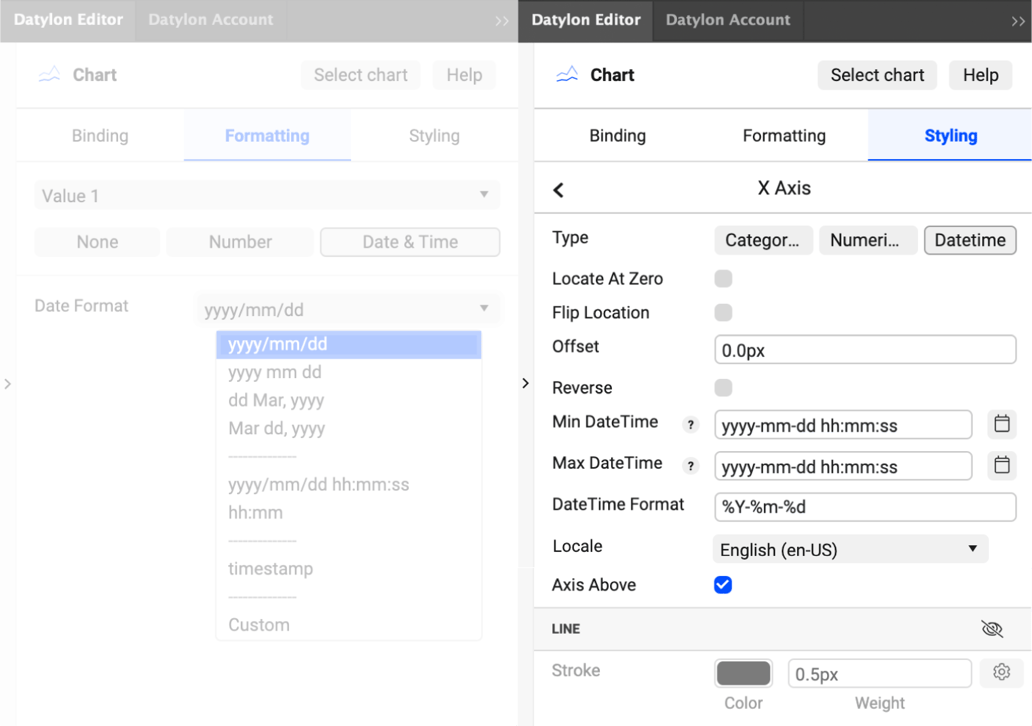Image resolution: width=1032 pixels, height=726 pixels.
Task: Choose Number format type in left panel
Action: 240,242
